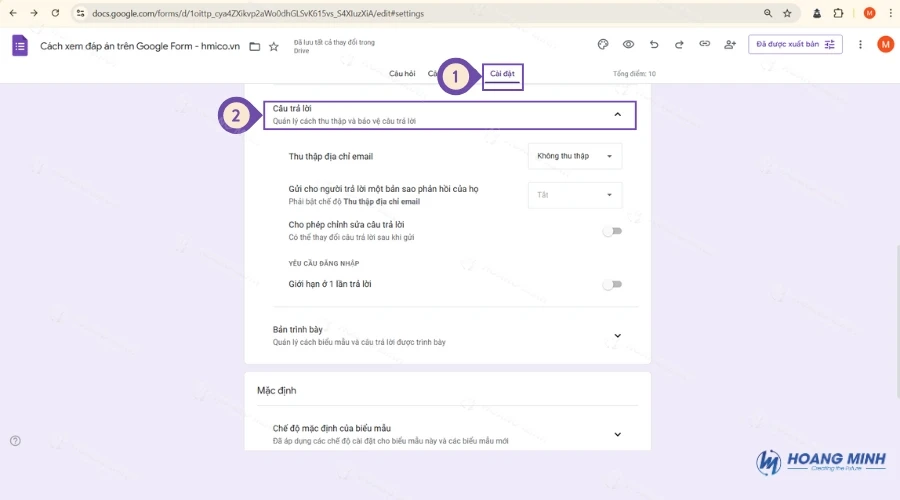Image resolution: width=900 pixels, height=500 pixels.
Task: Go forward in browser history
Action: tap(34, 13)
